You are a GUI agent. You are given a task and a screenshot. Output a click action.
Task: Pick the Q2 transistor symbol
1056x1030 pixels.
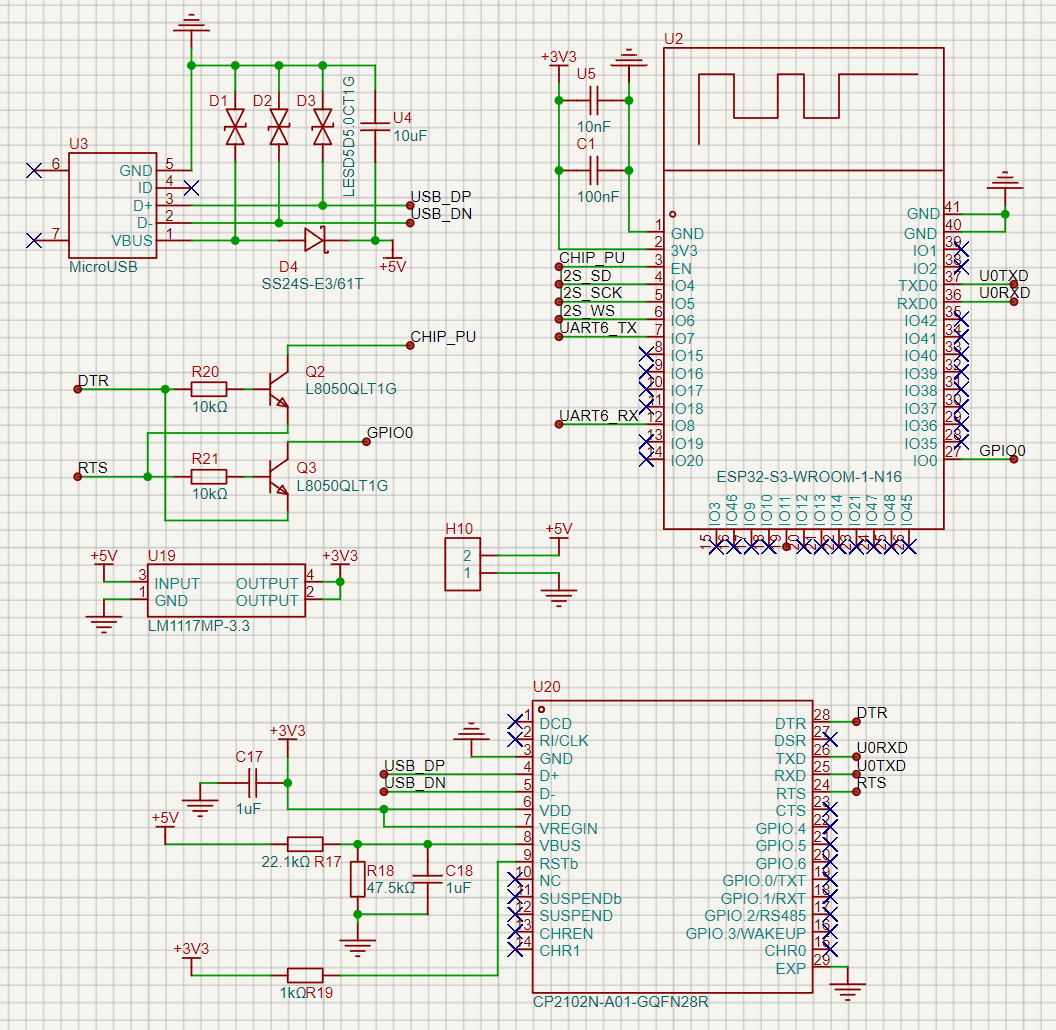click(x=278, y=389)
